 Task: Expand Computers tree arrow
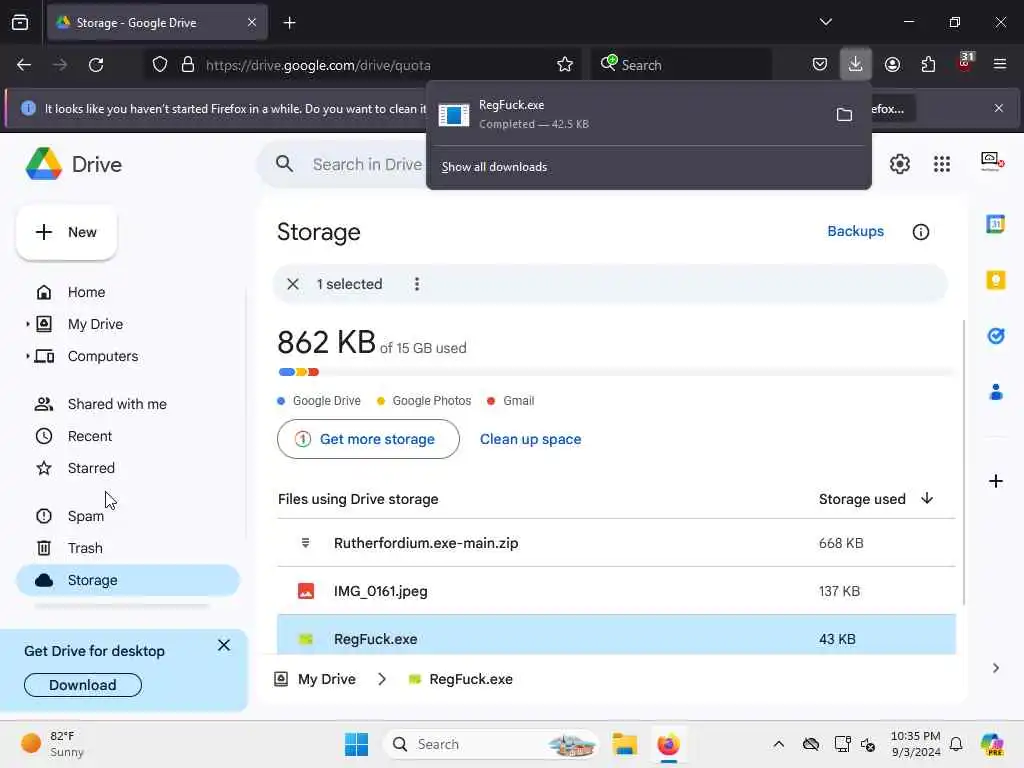27,356
